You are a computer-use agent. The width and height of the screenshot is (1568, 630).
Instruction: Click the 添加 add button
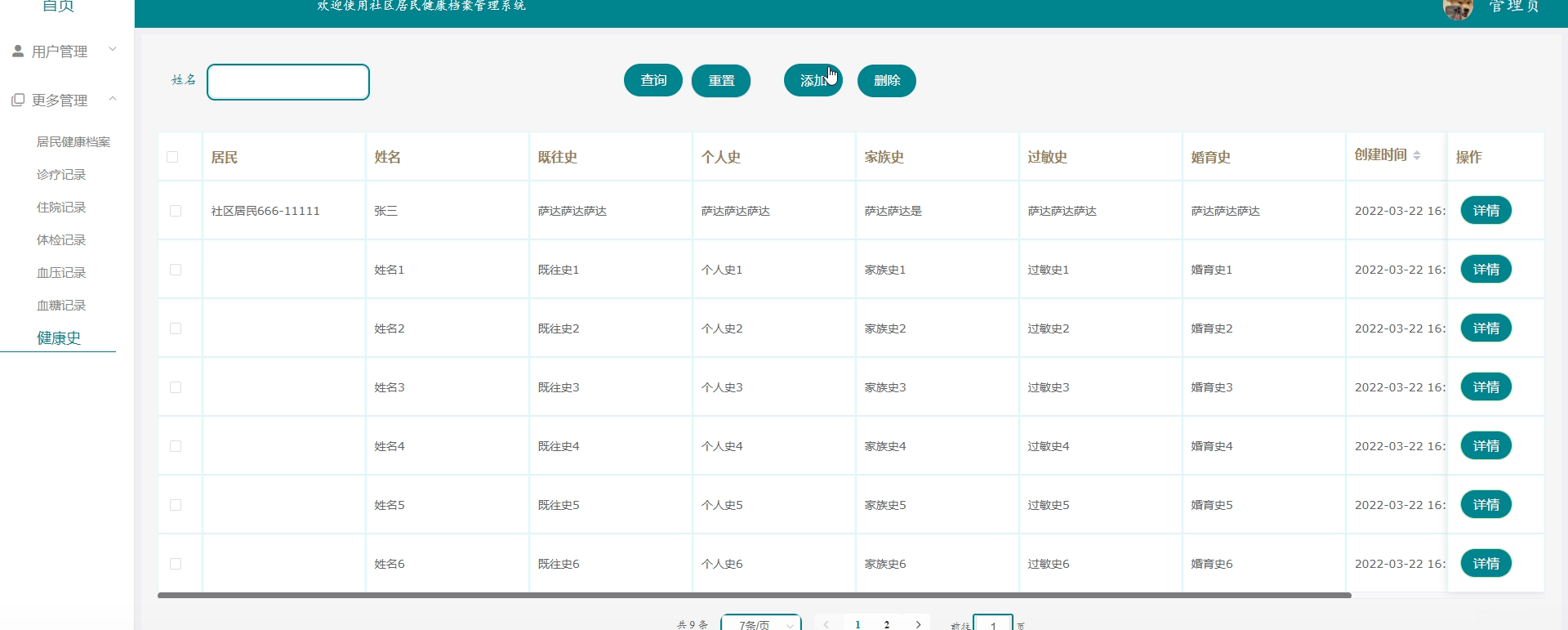pos(813,80)
